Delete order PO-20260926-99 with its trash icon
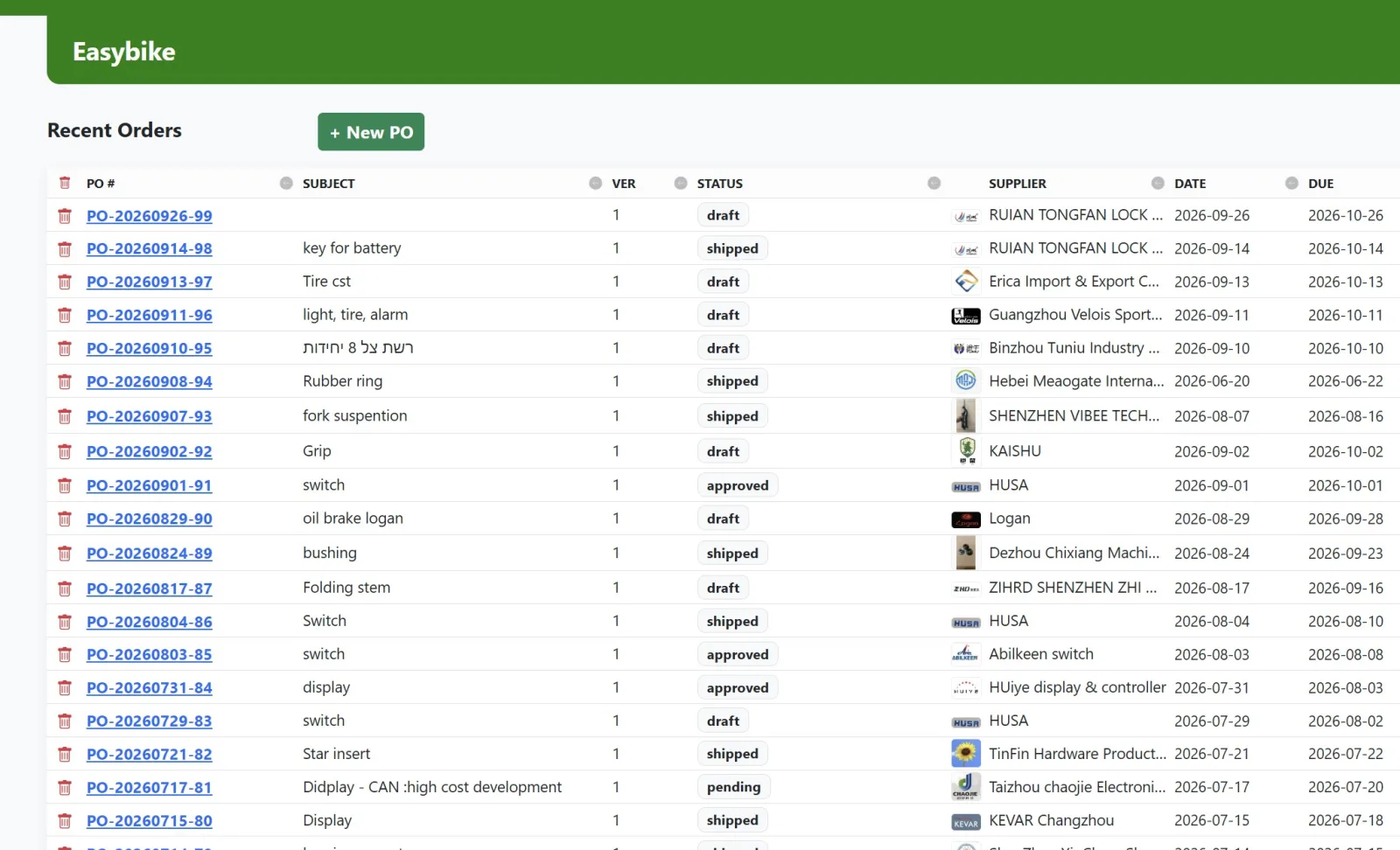1400x850 pixels. (x=65, y=216)
